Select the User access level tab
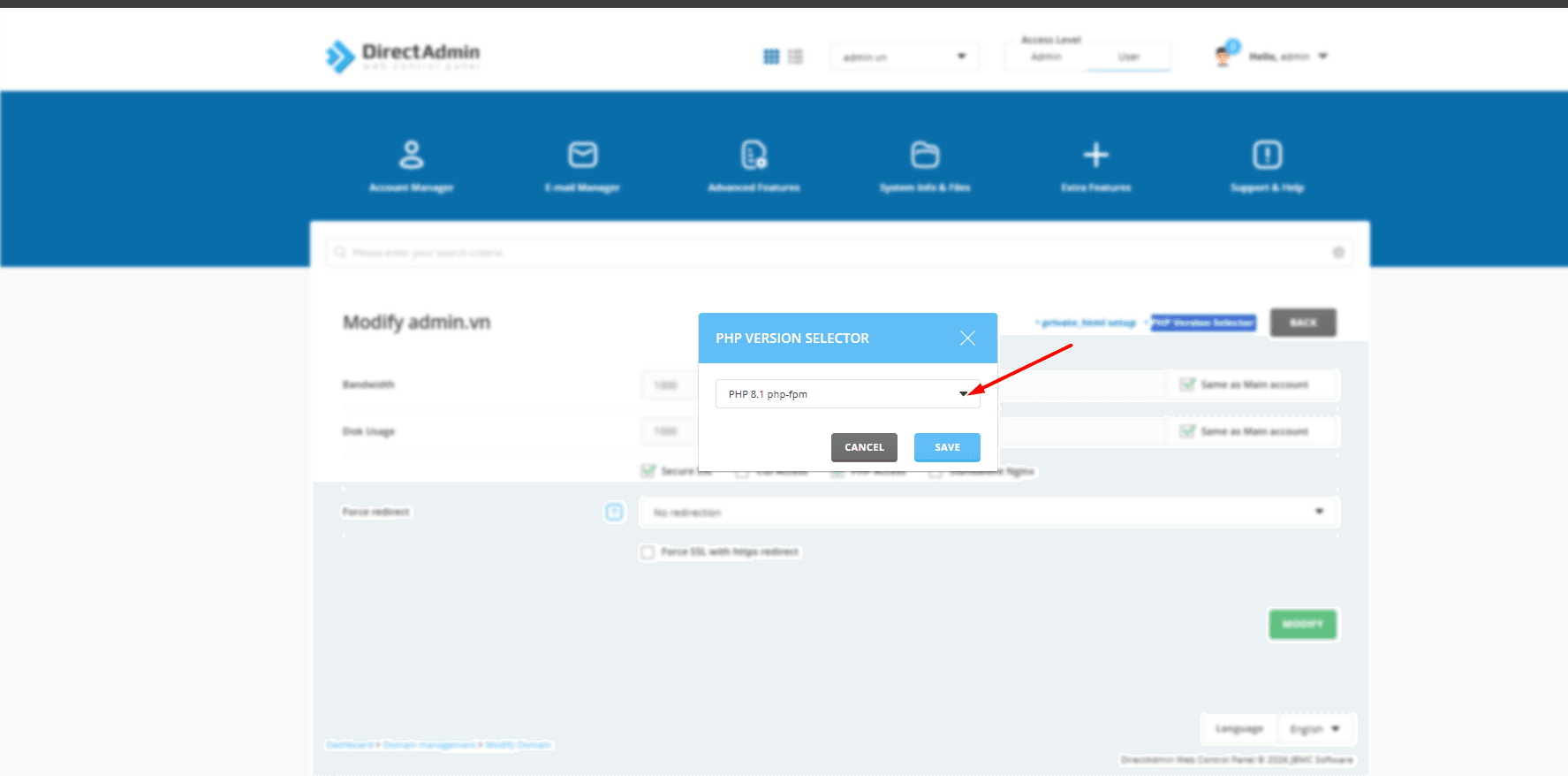1568x776 pixels. click(1128, 57)
